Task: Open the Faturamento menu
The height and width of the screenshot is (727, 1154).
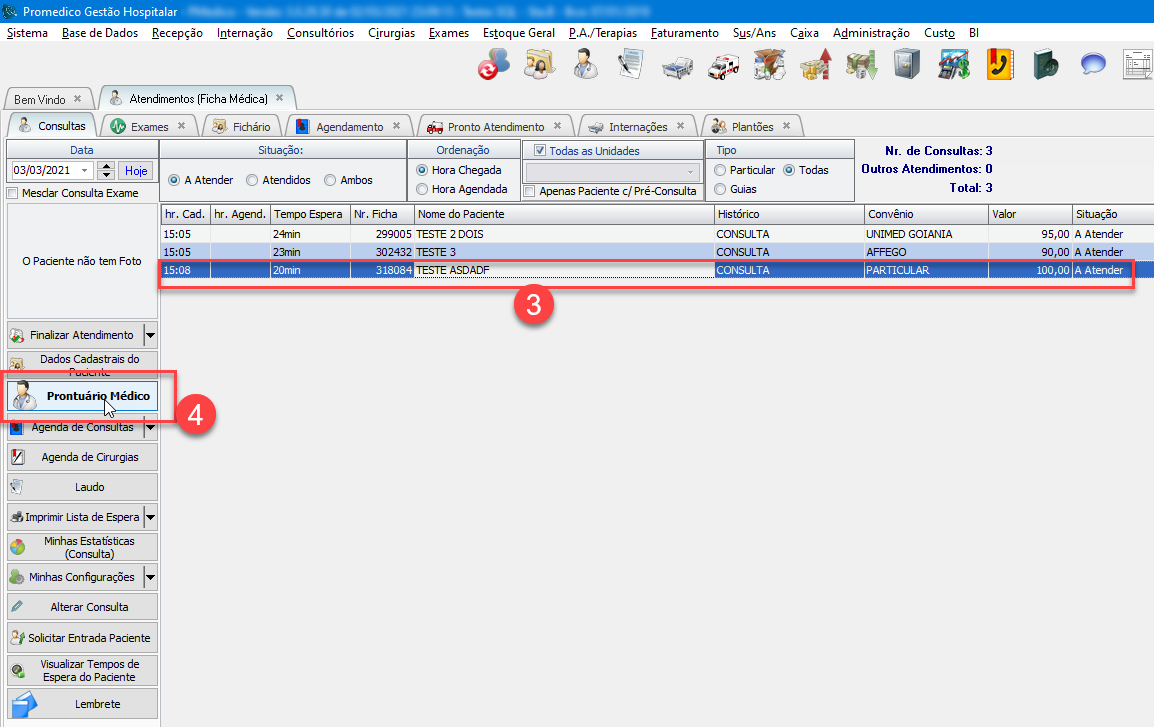Action: point(684,33)
